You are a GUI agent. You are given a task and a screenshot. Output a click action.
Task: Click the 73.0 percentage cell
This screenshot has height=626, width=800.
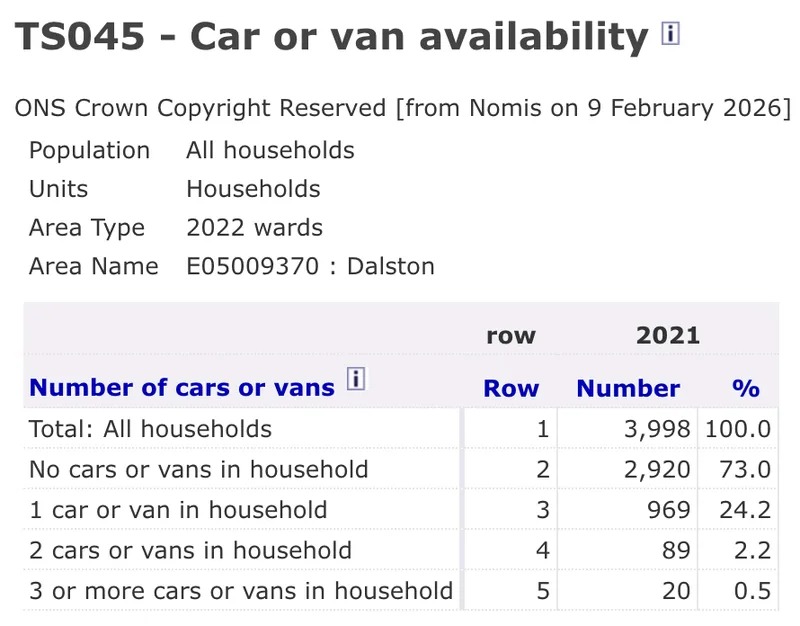pyautogui.click(x=745, y=469)
